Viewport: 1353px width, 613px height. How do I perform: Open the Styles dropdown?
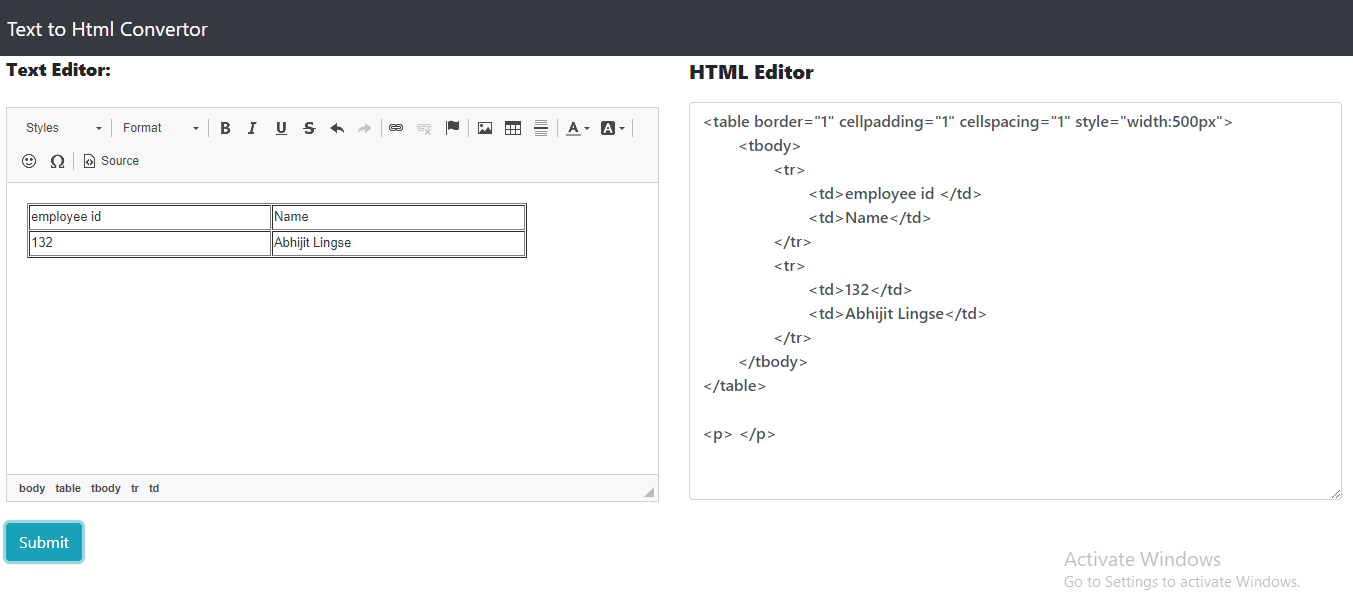point(63,128)
